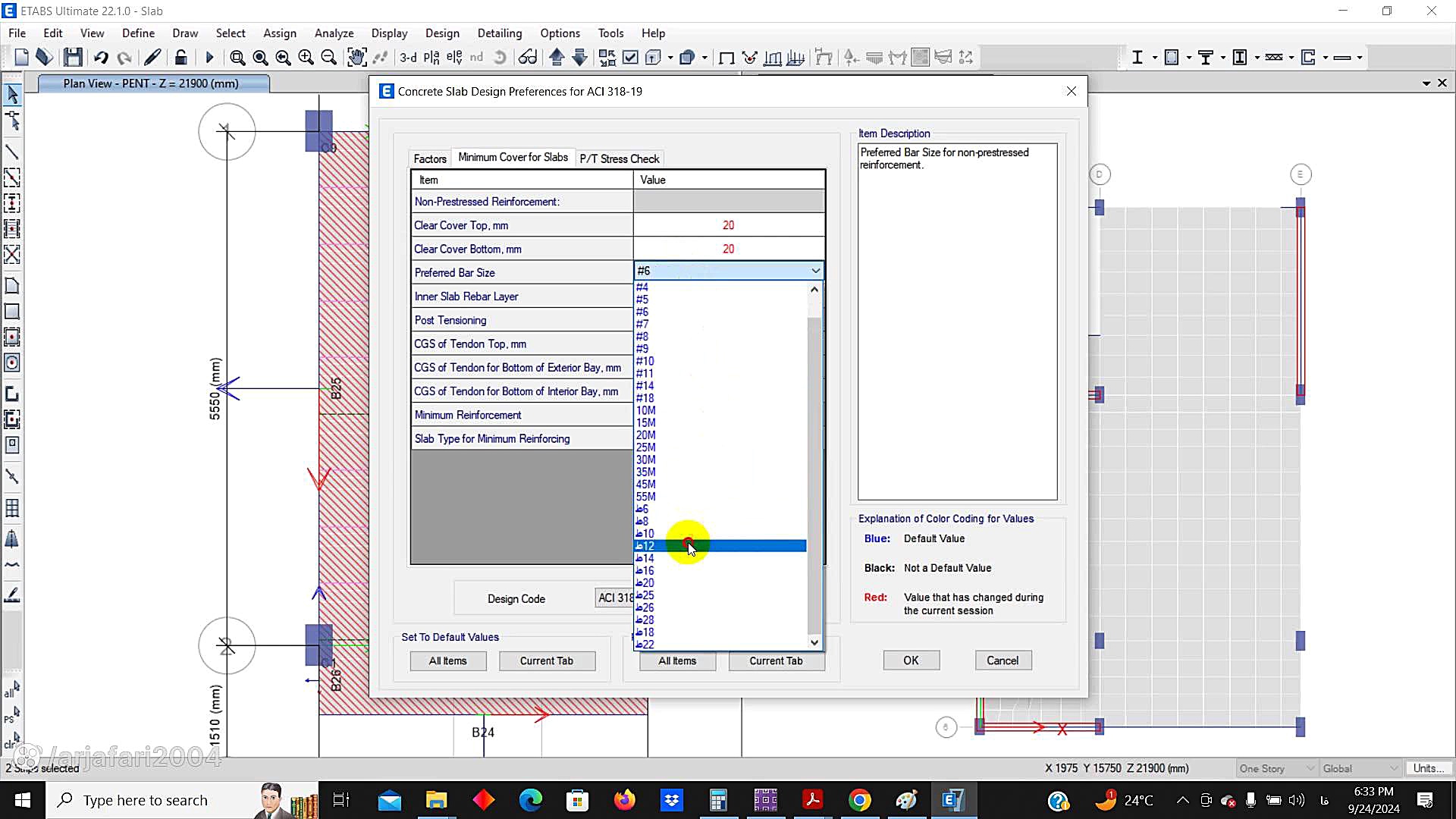Click bar size list scrollbar down arrow

click(814, 642)
